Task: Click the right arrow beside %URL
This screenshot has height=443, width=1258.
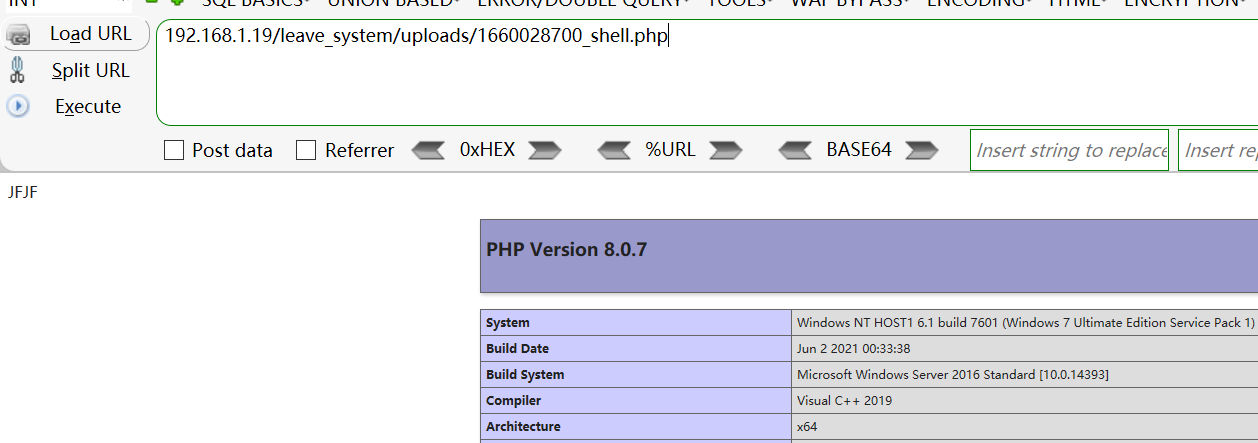Action: pos(725,150)
